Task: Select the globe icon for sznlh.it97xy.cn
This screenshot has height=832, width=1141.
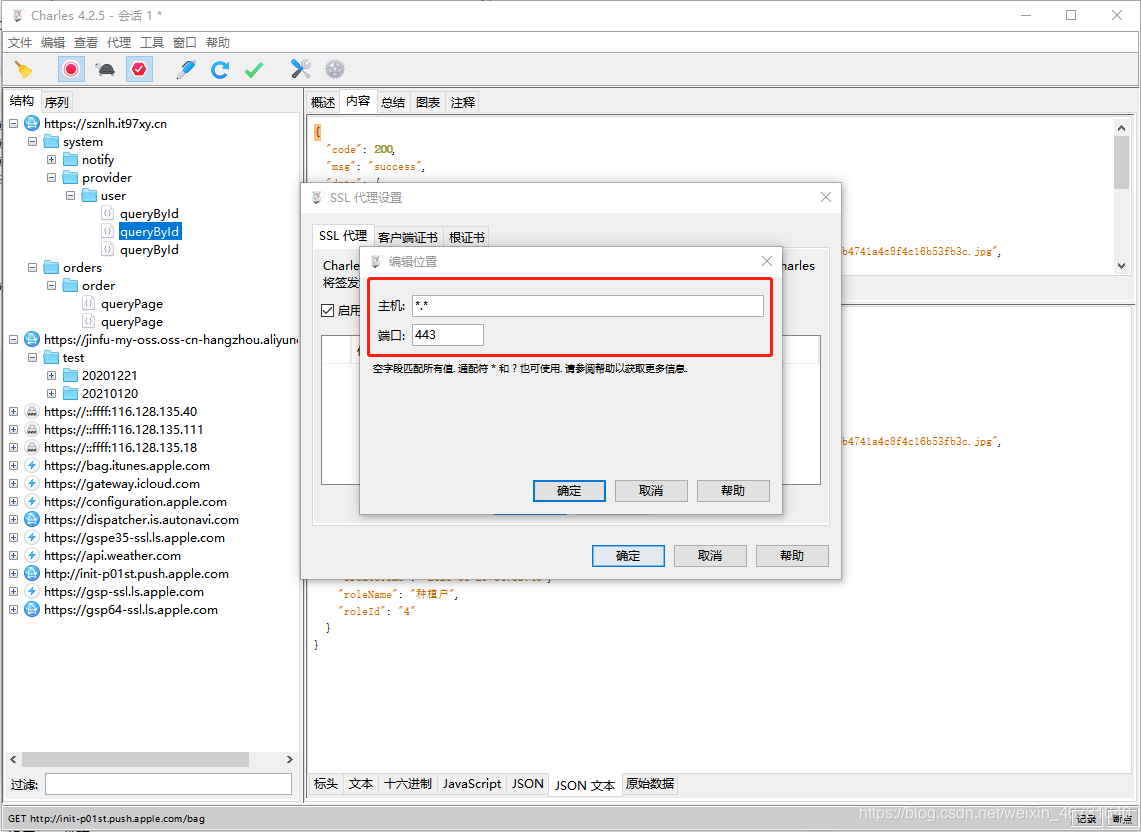Action: [32, 123]
